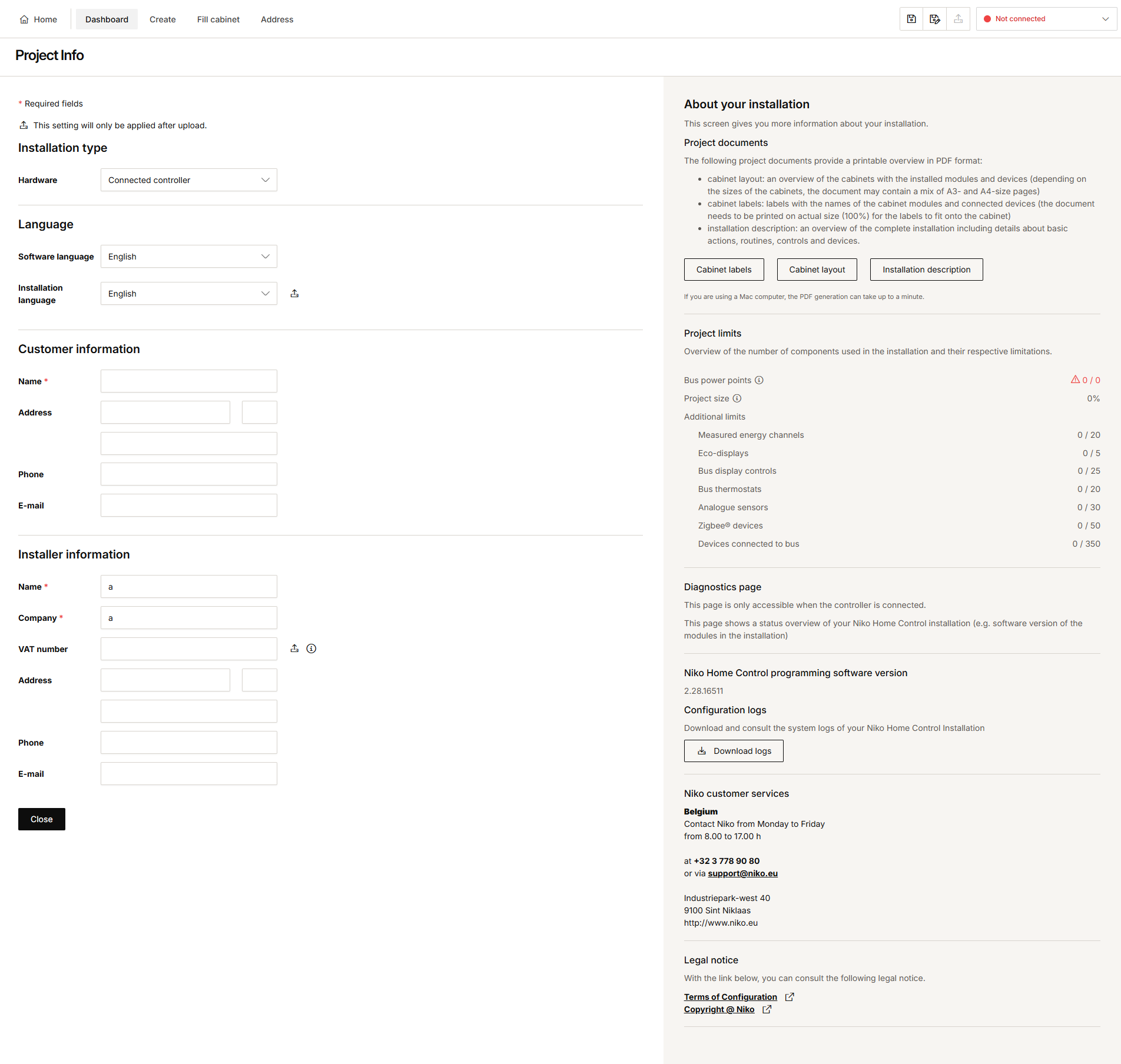Image resolution: width=1121 pixels, height=1064 pixels.
Task: Open the Software language dropdown
Action: [x=189, y=257]
